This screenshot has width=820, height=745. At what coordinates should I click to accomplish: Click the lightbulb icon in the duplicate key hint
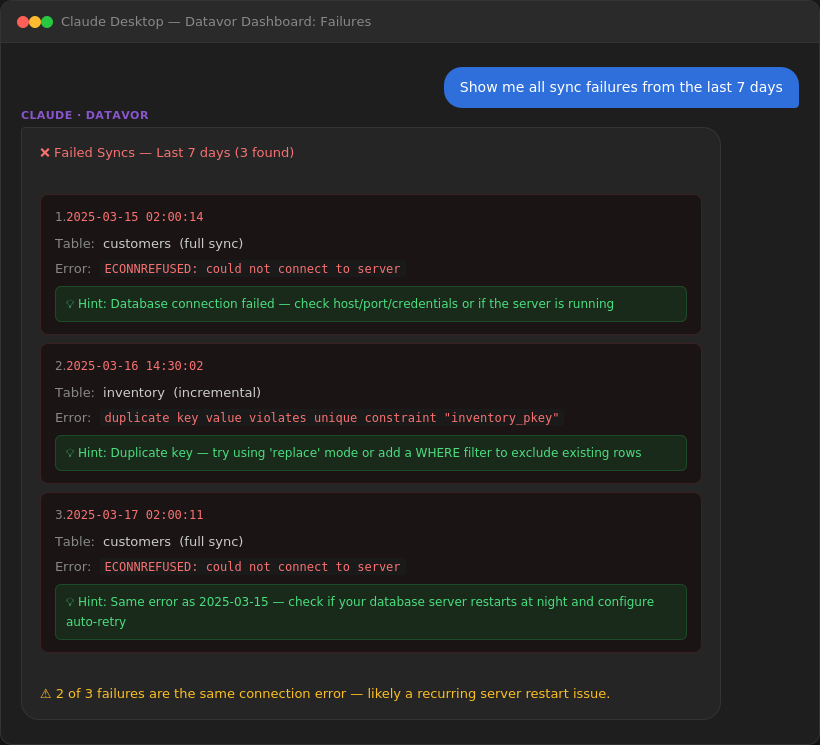(x=69, y=452)
